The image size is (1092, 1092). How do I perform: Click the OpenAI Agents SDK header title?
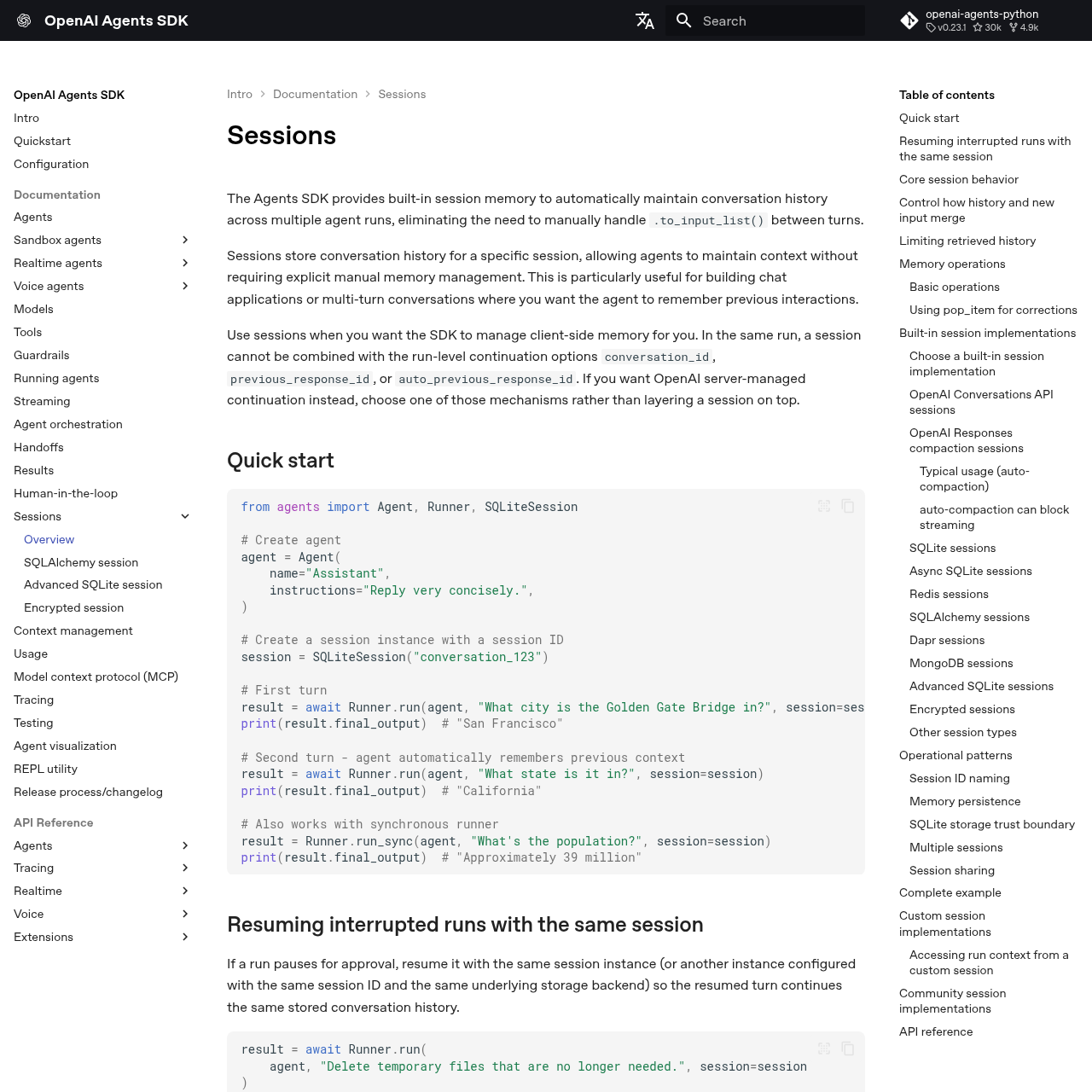[116, 20]
